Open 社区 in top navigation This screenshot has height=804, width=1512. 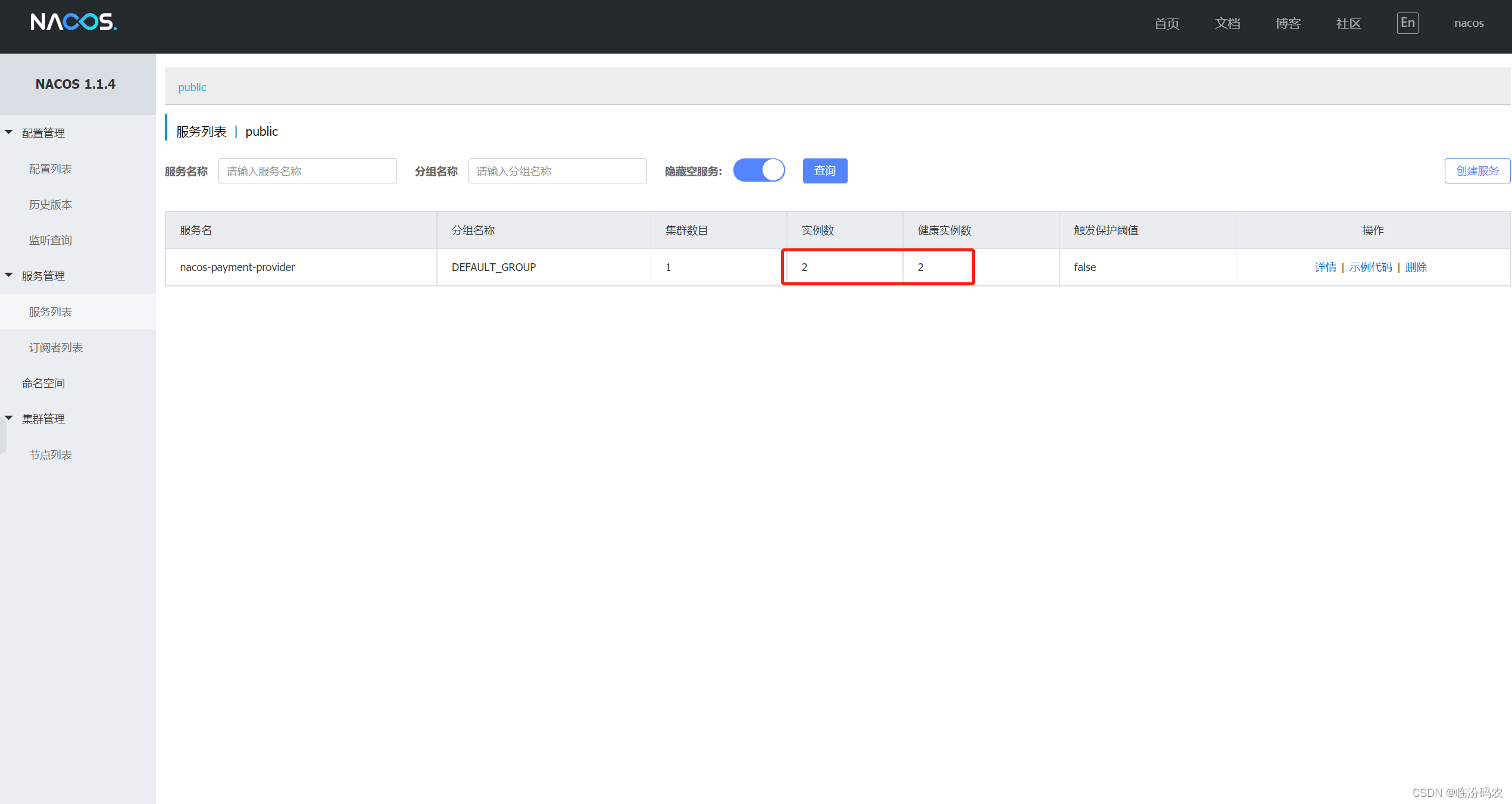tap(1349, 23)
